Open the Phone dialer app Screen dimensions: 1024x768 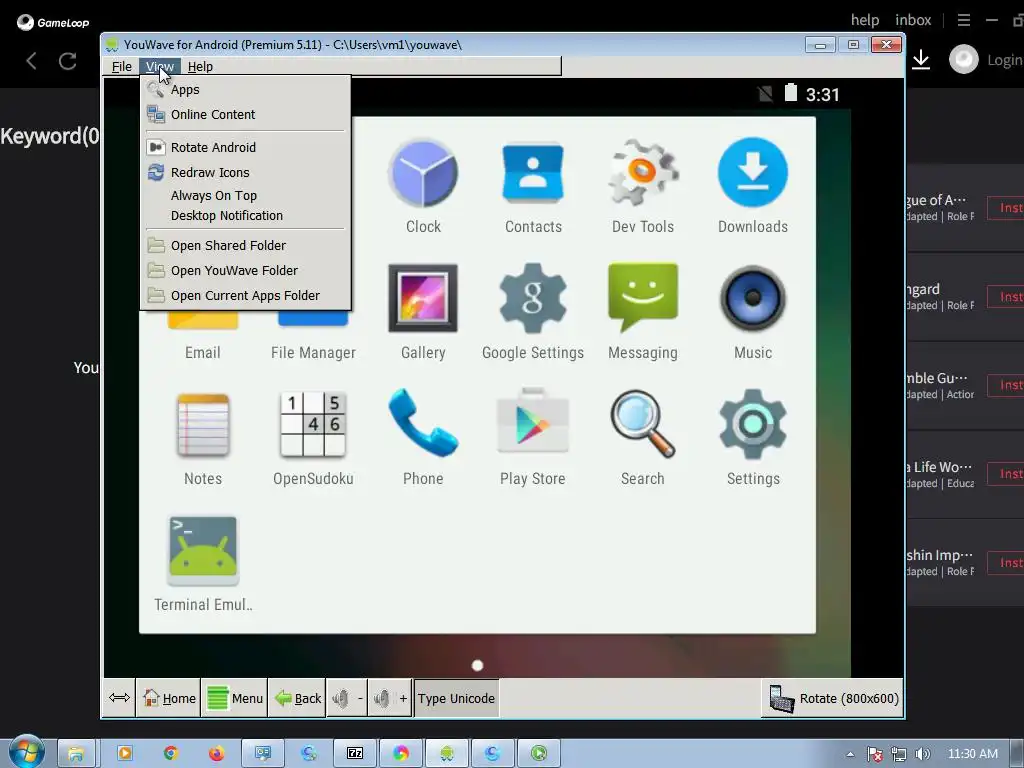(x=423, y=423)
